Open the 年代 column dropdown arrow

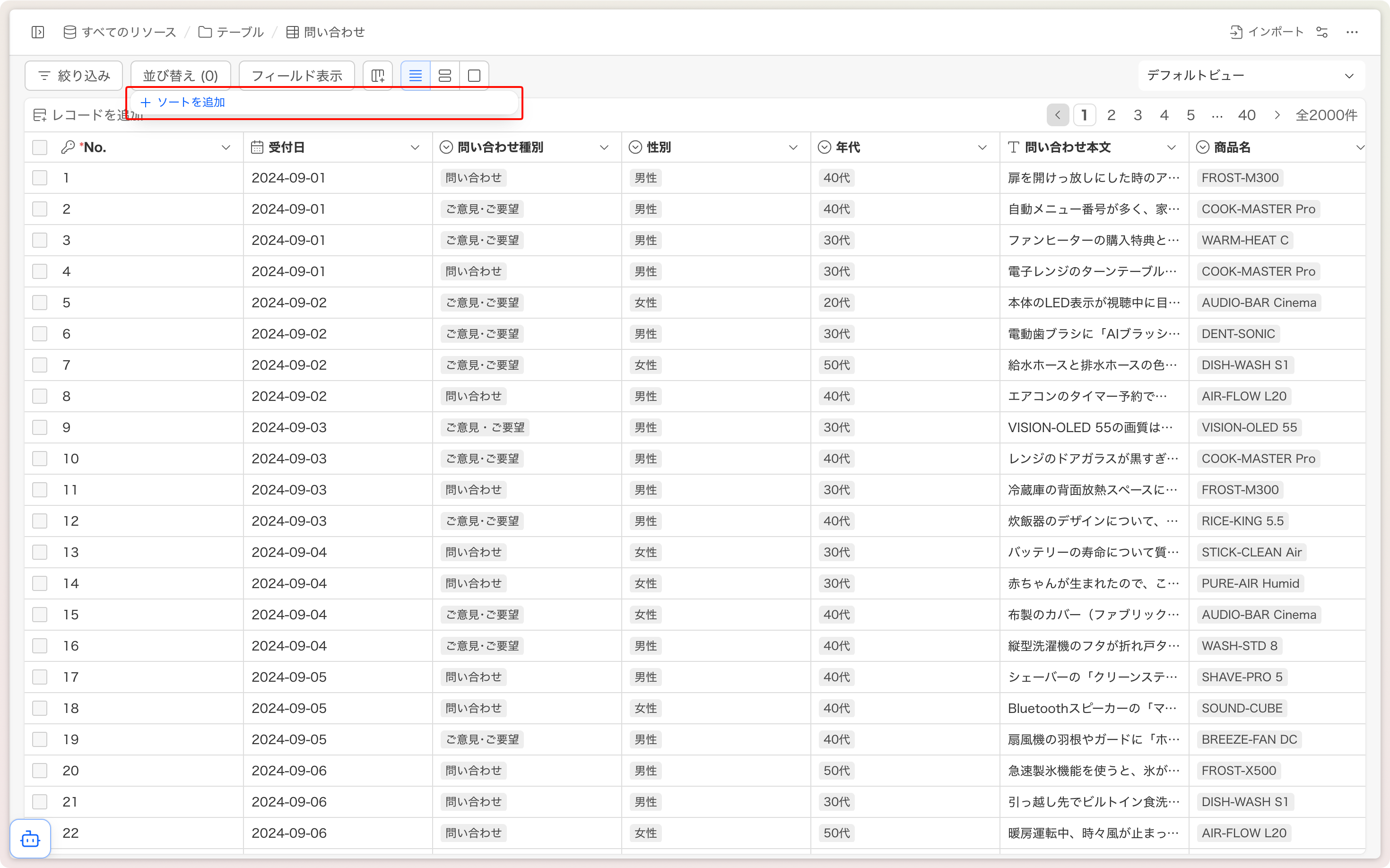(982, 148)
